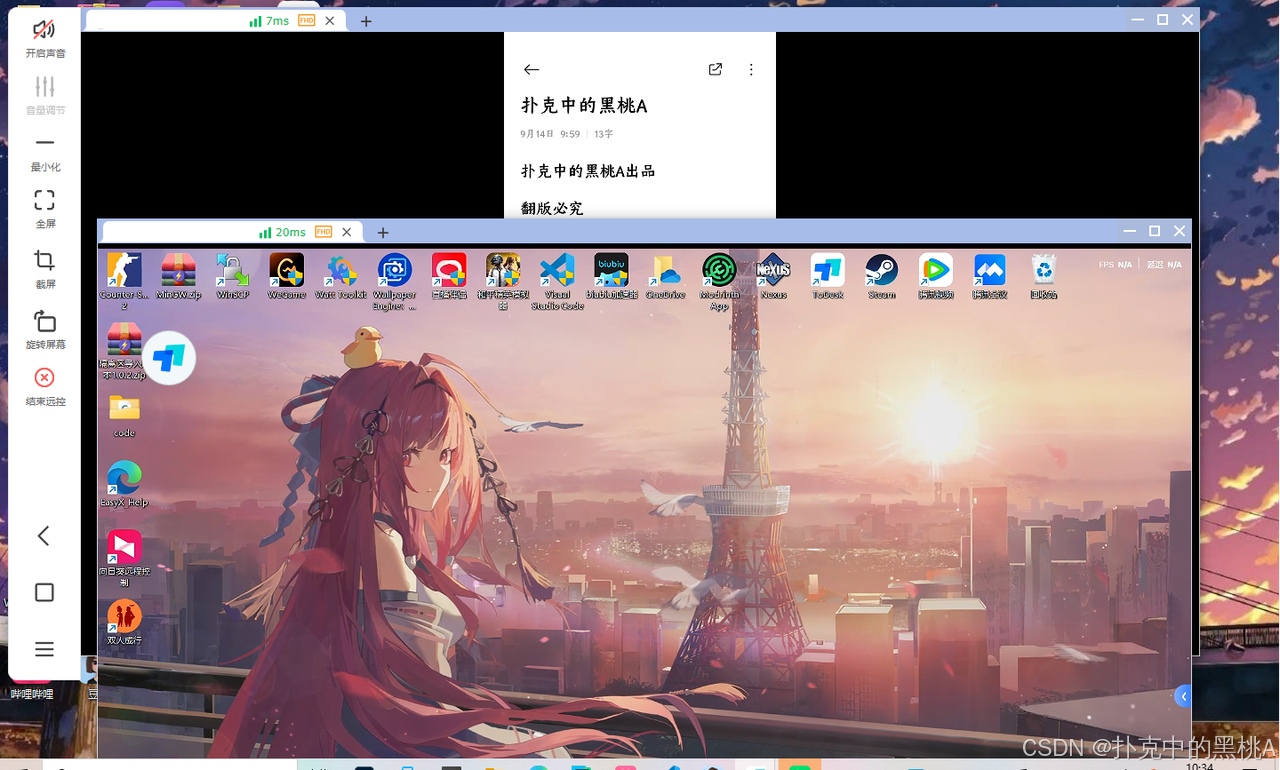Tap the Android home square button in the sidebar

point(44,593)
